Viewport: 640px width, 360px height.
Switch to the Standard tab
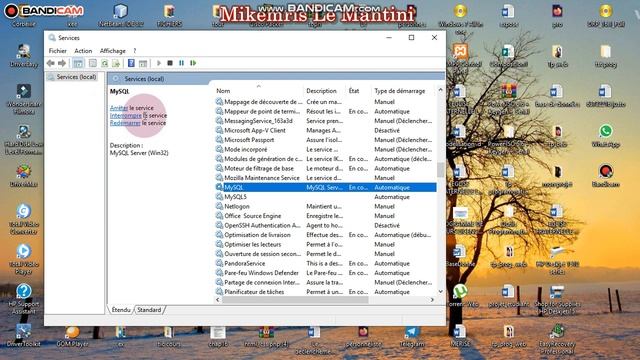[149, 310]
